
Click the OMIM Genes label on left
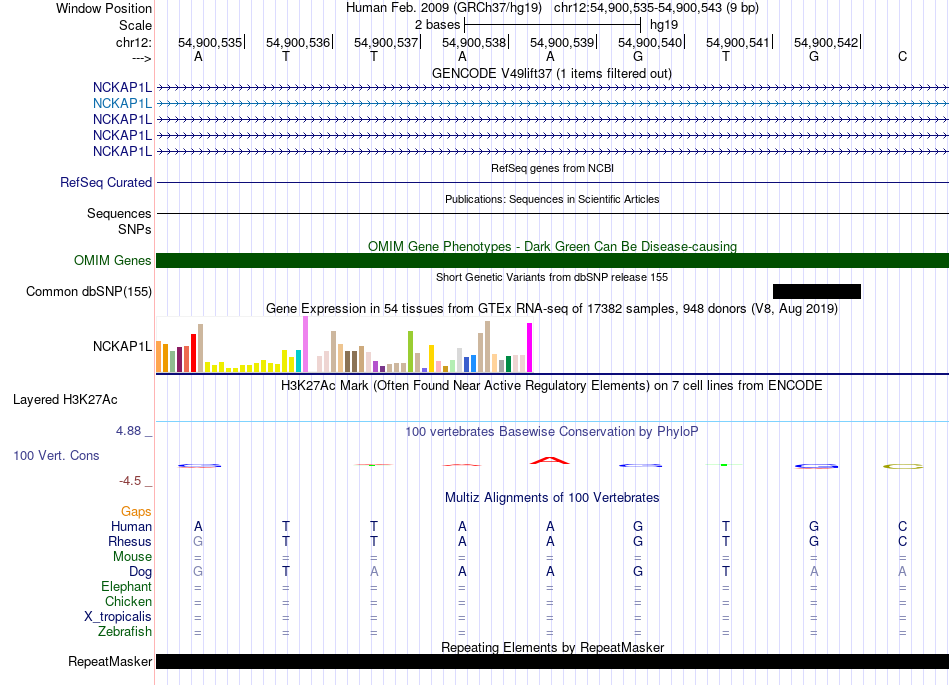(113, 261)
